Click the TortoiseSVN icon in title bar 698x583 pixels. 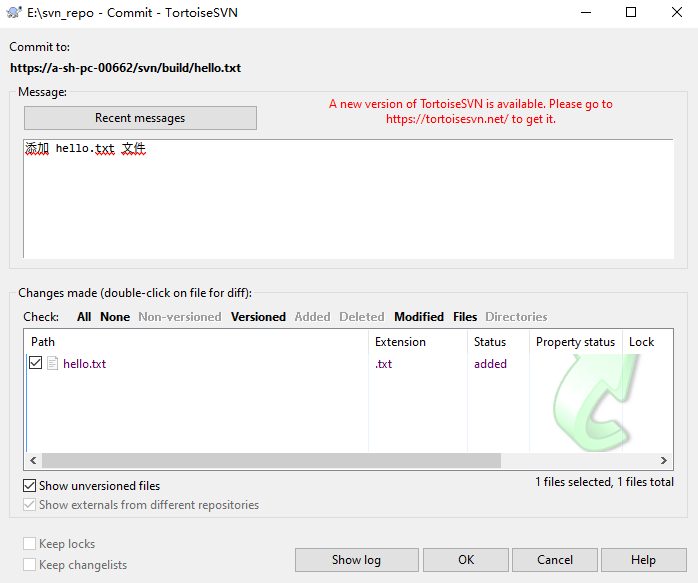pos(14,13)
